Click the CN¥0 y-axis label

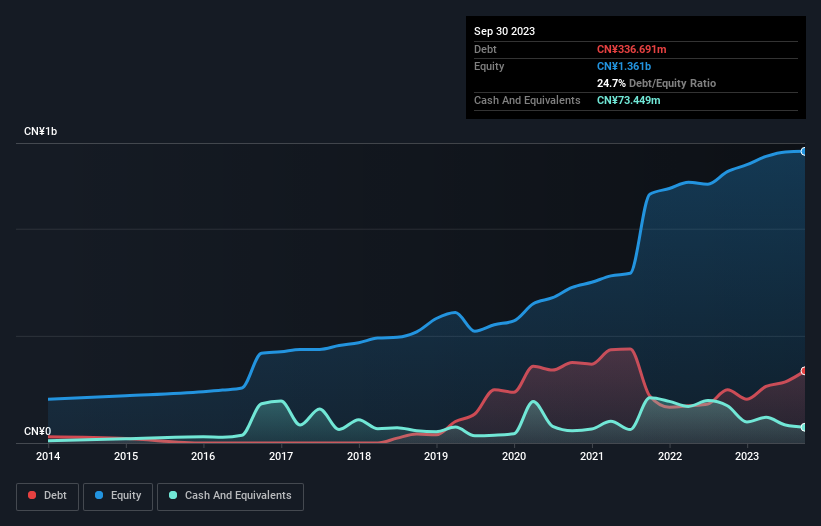coord(38,431)
